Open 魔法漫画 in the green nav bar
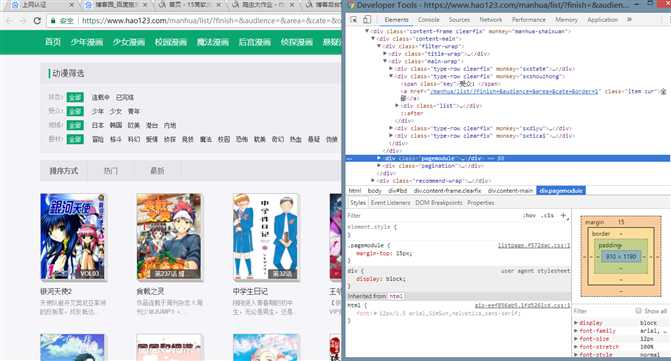 [213, 42]
